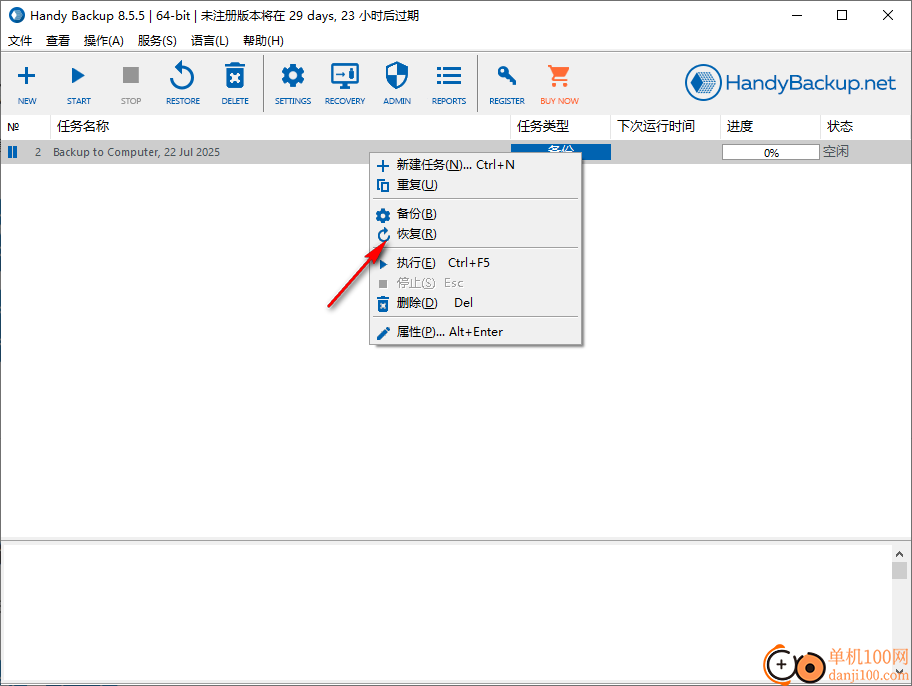Click the pause icon beside task 2
Screen dimensions: 912x686
point(13,152)
